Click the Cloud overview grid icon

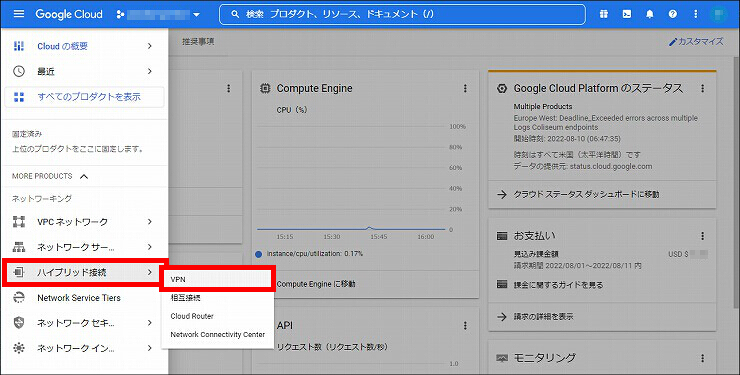tap(19, 46)
